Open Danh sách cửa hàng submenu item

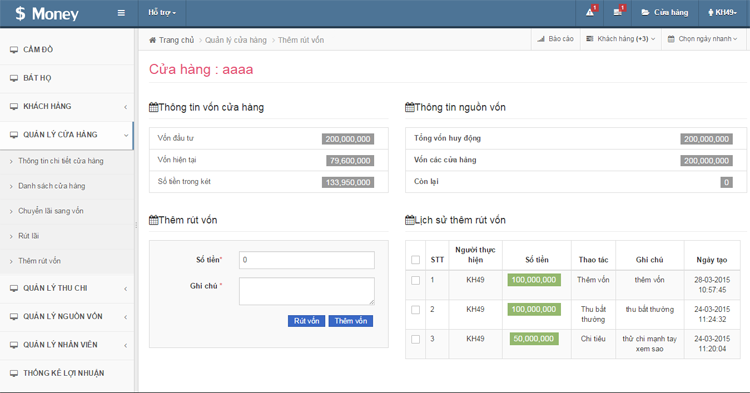52,186
